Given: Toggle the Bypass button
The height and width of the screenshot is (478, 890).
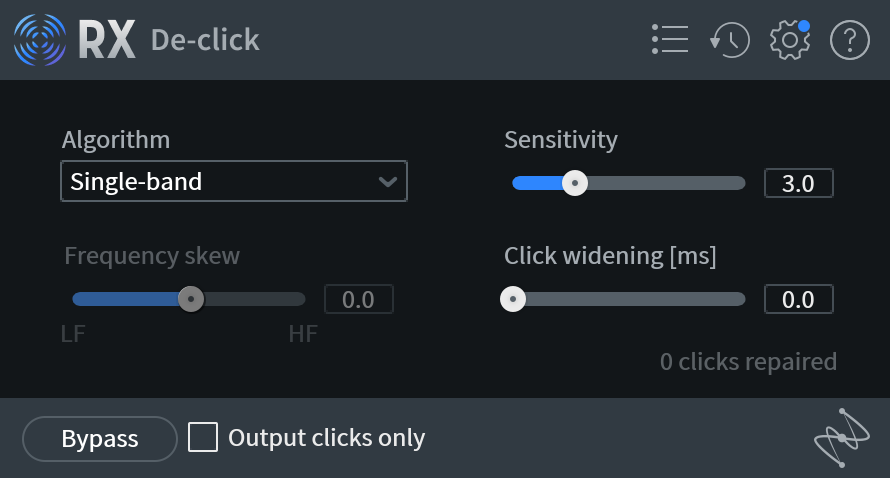Looking at the screenshot, I should [100, 439].
